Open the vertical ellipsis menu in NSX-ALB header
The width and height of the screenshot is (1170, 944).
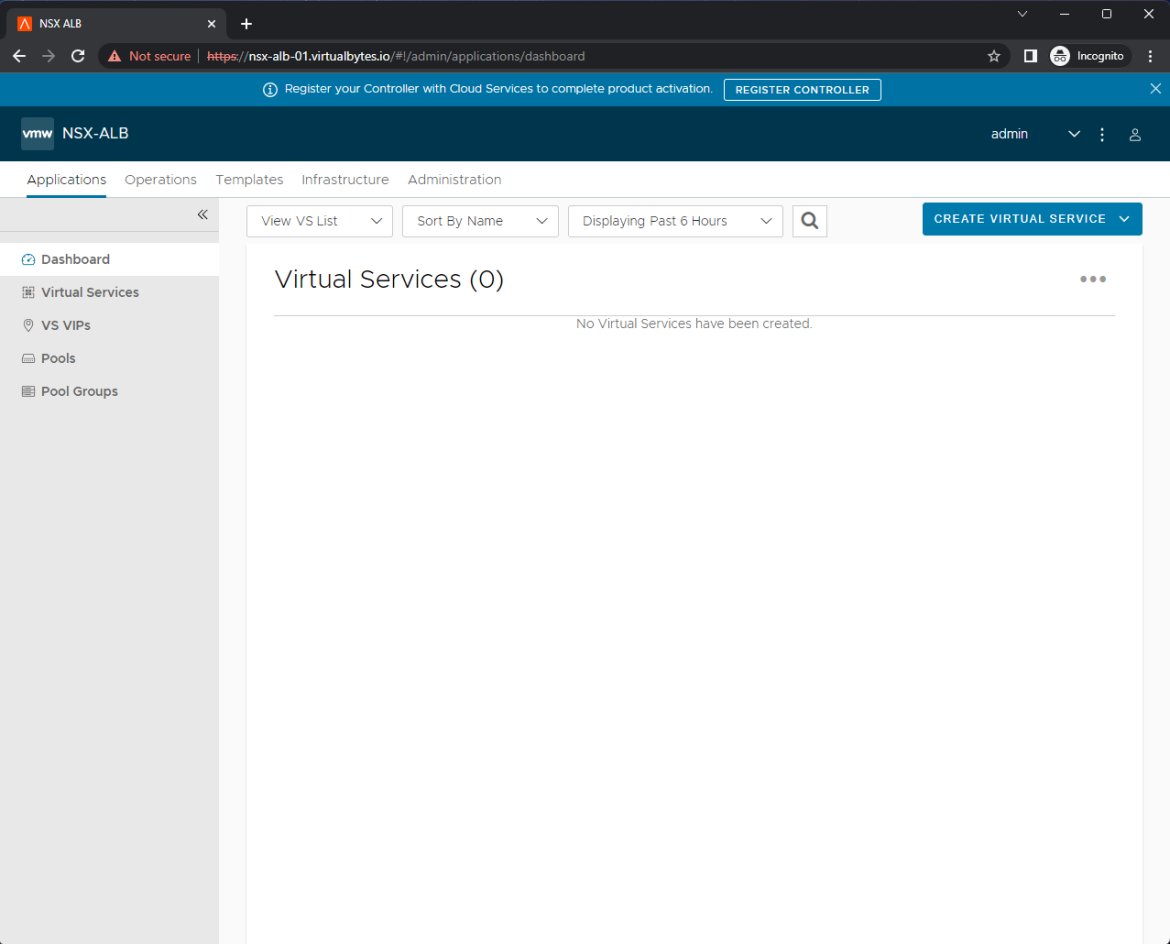(x=1102, y=134)
